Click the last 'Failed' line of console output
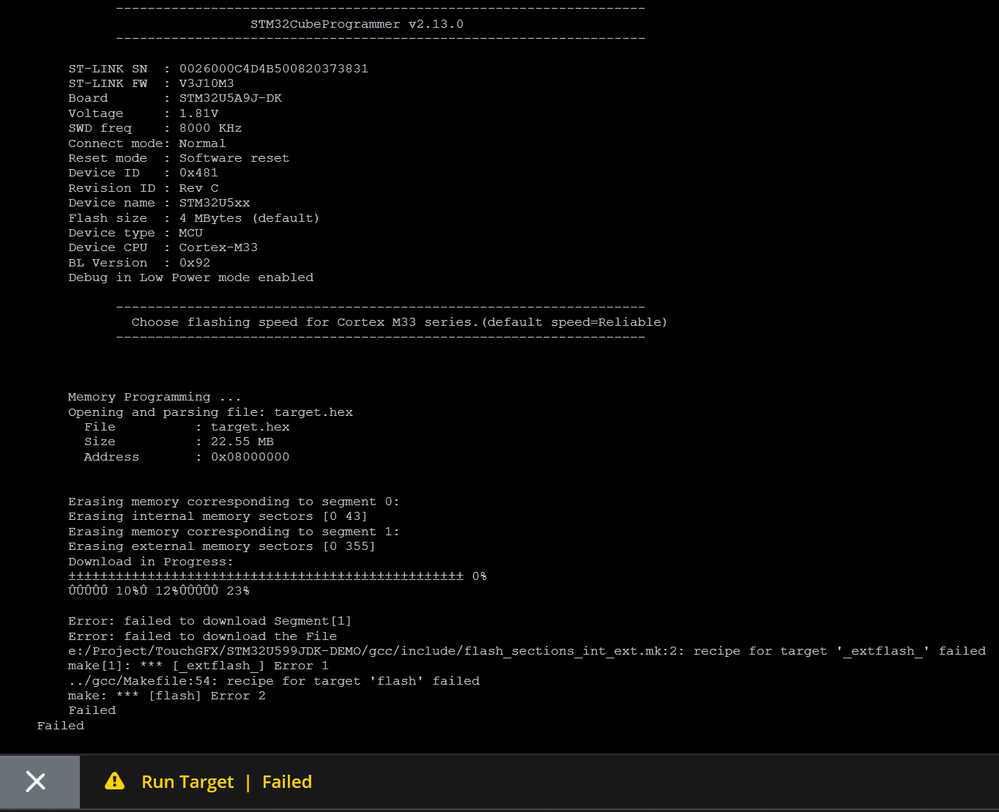Screen dimensions: 999x812 [61, 725]
